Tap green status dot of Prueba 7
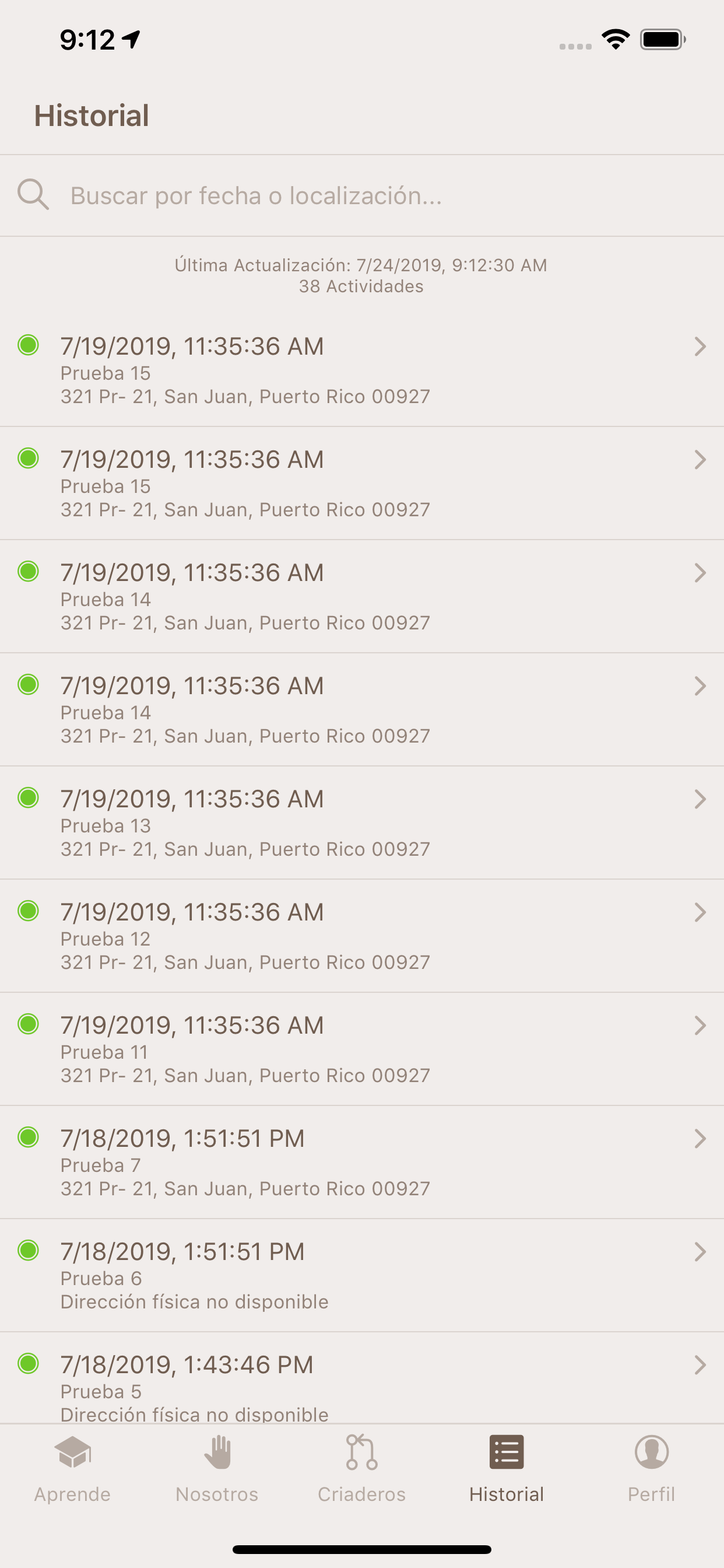Image resolution: width=724 pixels, height=1568 pixels. coord(28,1137)
